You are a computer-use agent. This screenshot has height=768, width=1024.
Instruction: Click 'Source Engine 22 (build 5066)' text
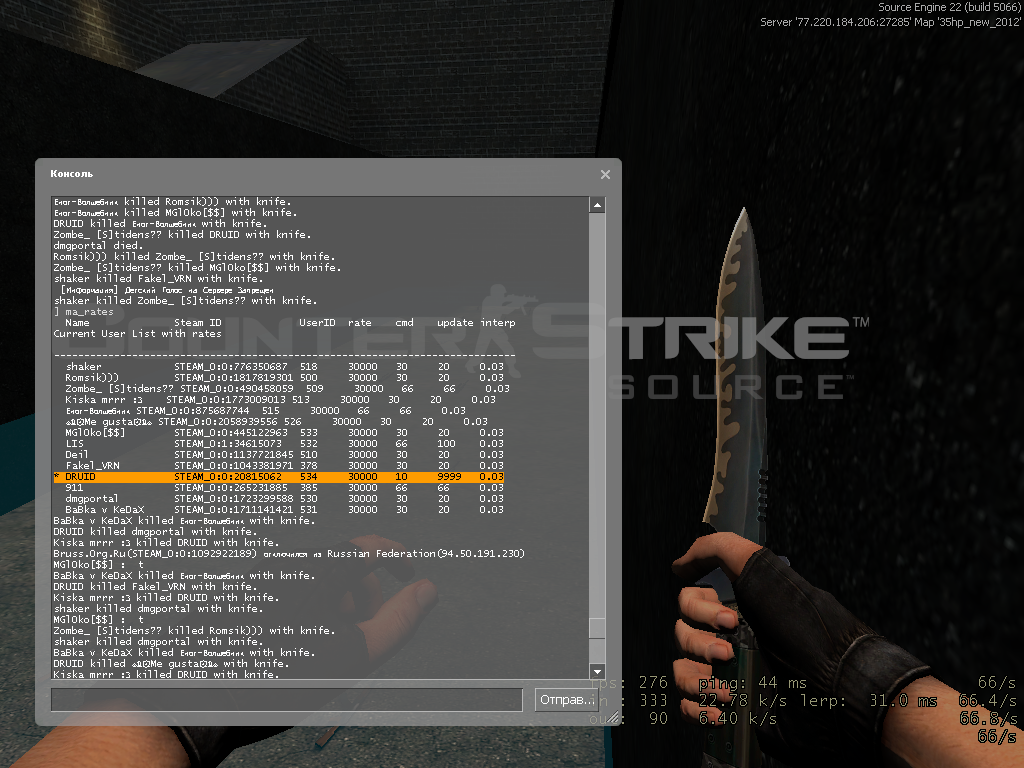(x=949, y=7)
